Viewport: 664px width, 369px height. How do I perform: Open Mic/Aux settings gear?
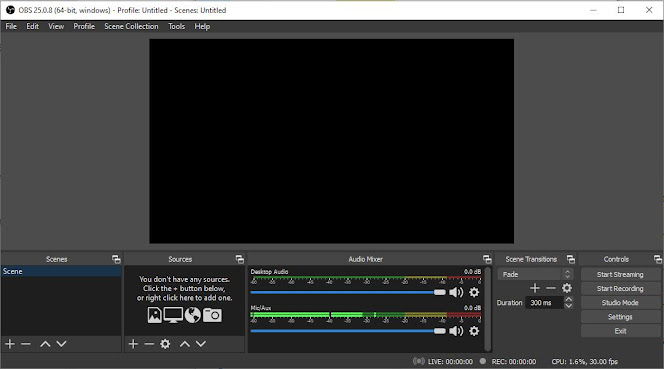point(474,331)
